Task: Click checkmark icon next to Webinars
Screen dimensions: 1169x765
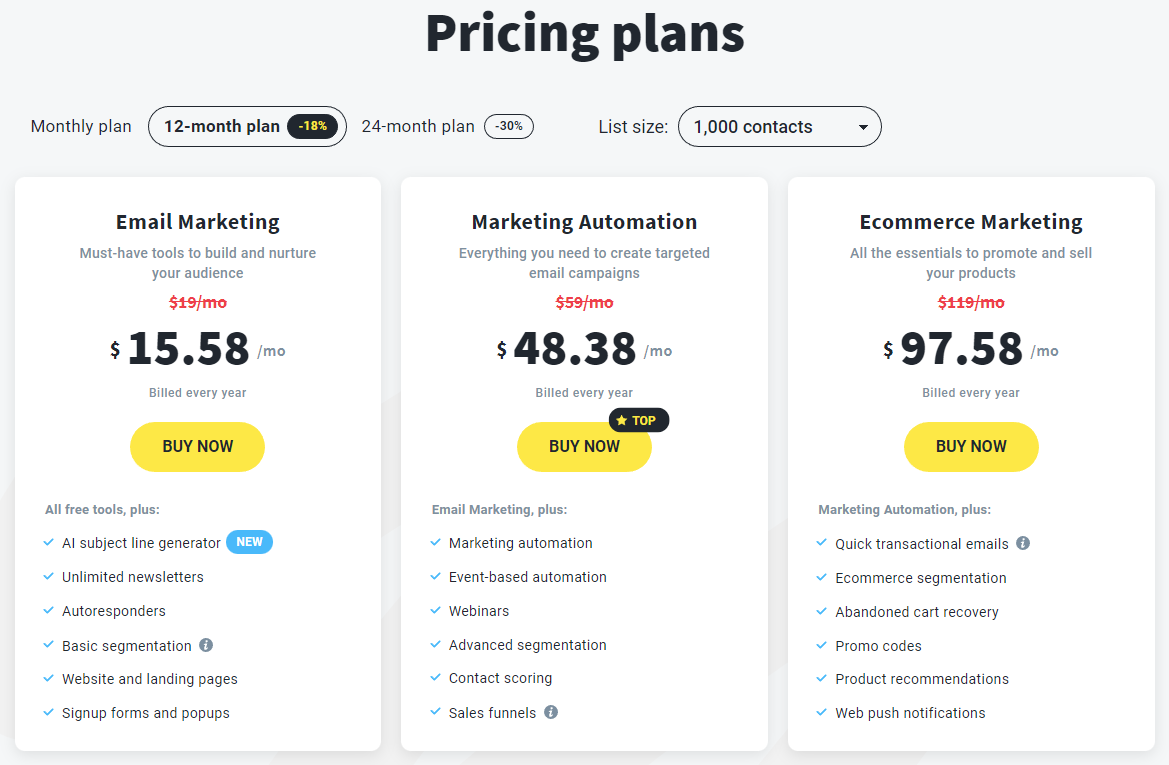Action: coord(435,610)
